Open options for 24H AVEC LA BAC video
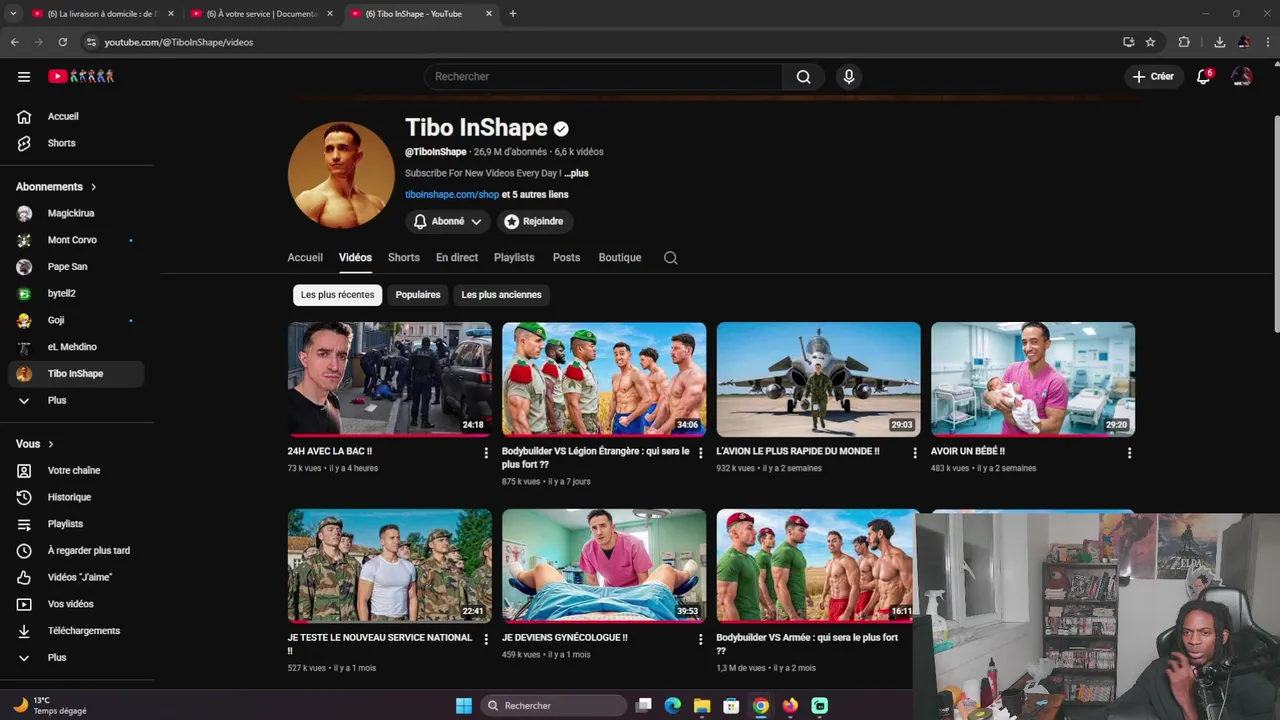This screenshot has height=720, width=1280. 486,453
